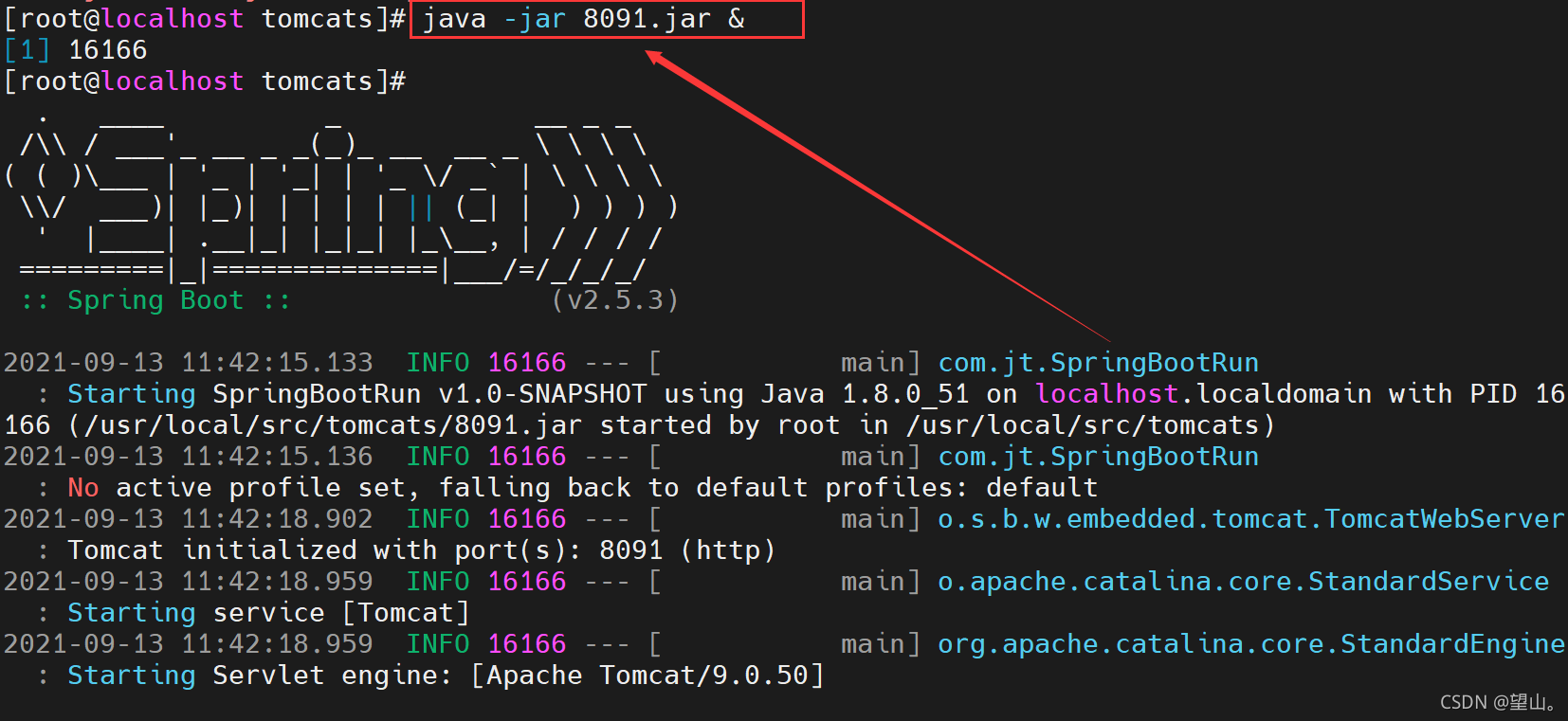Click 'main]' on the StandardService log line

[x=881, y=582]
